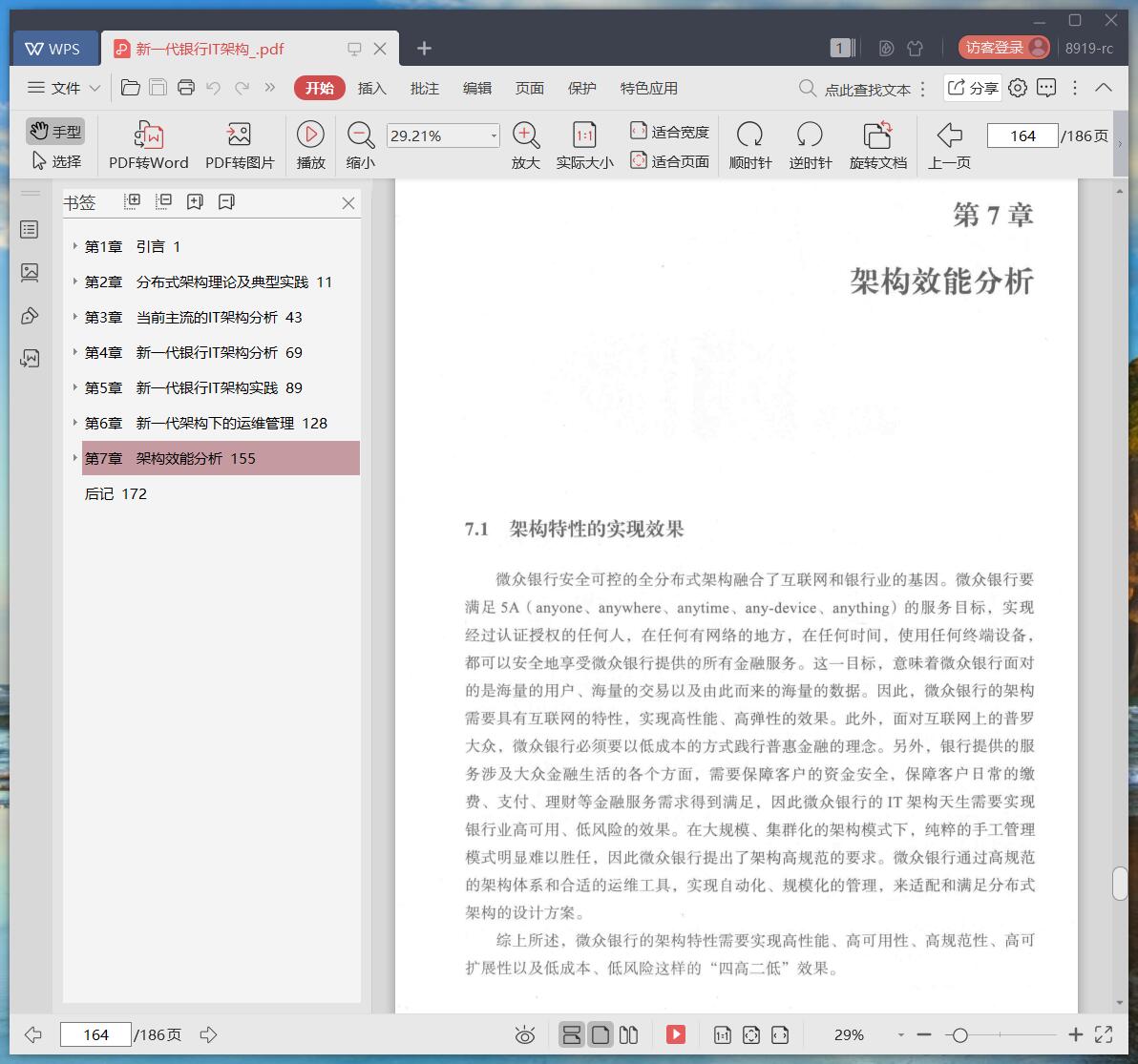Image resolution: width=1138 pixels, height=1064 pixels.
Task: Click the 分享 share button
Action: point(973,88)
